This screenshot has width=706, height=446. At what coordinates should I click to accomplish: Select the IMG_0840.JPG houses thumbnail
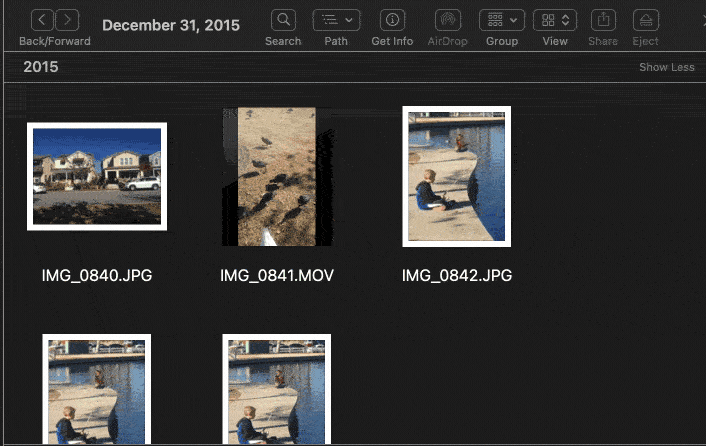97,176
